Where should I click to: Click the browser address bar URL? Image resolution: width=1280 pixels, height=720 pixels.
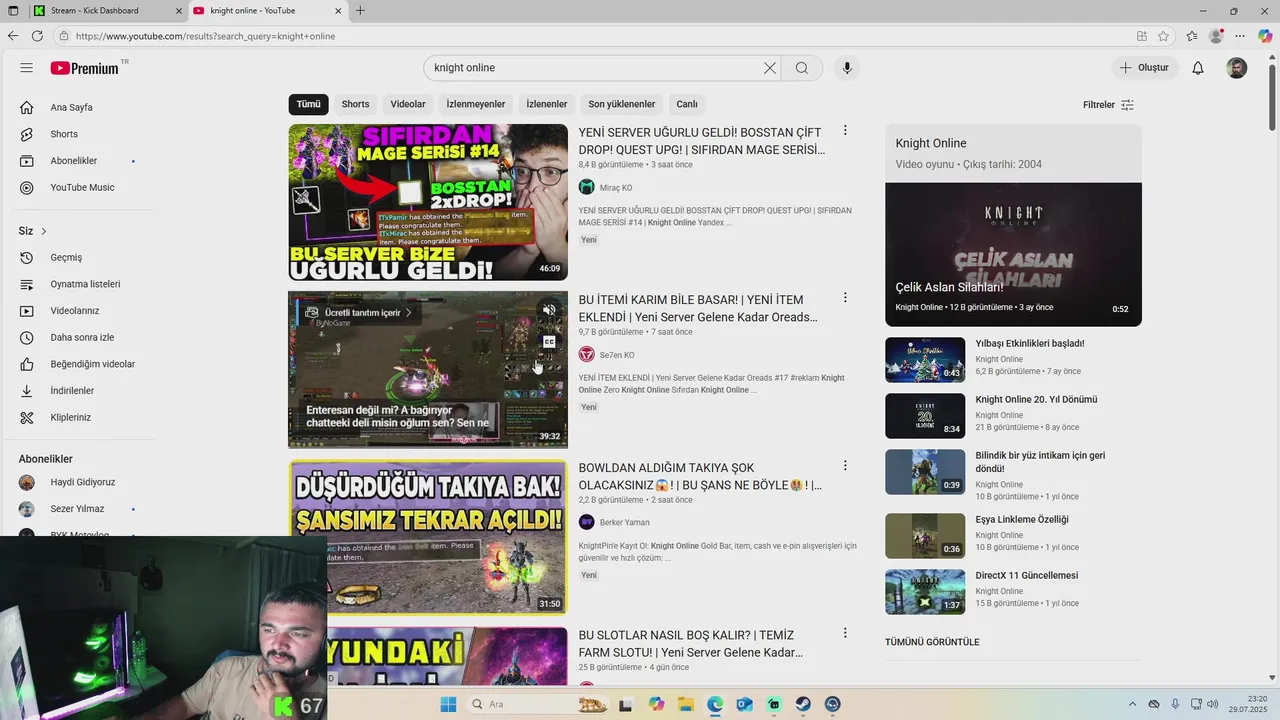coord(205,36)
